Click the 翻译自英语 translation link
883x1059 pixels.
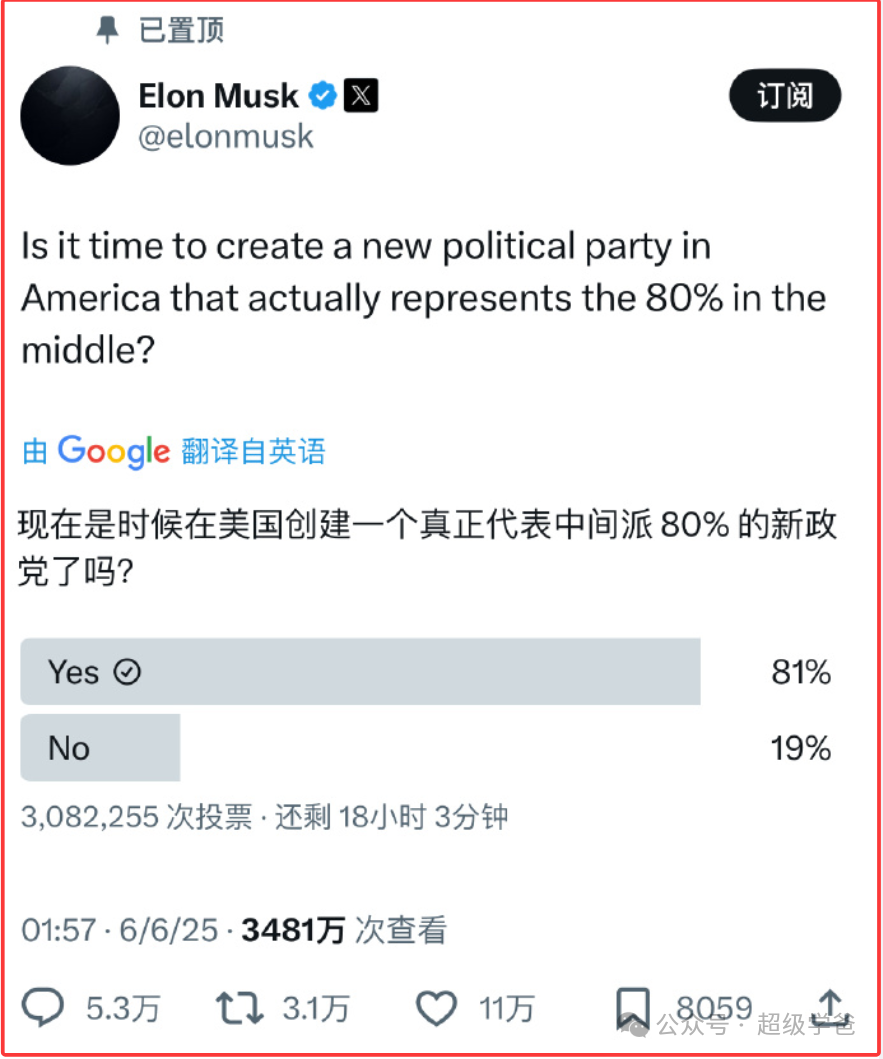[x=253, y=451]
